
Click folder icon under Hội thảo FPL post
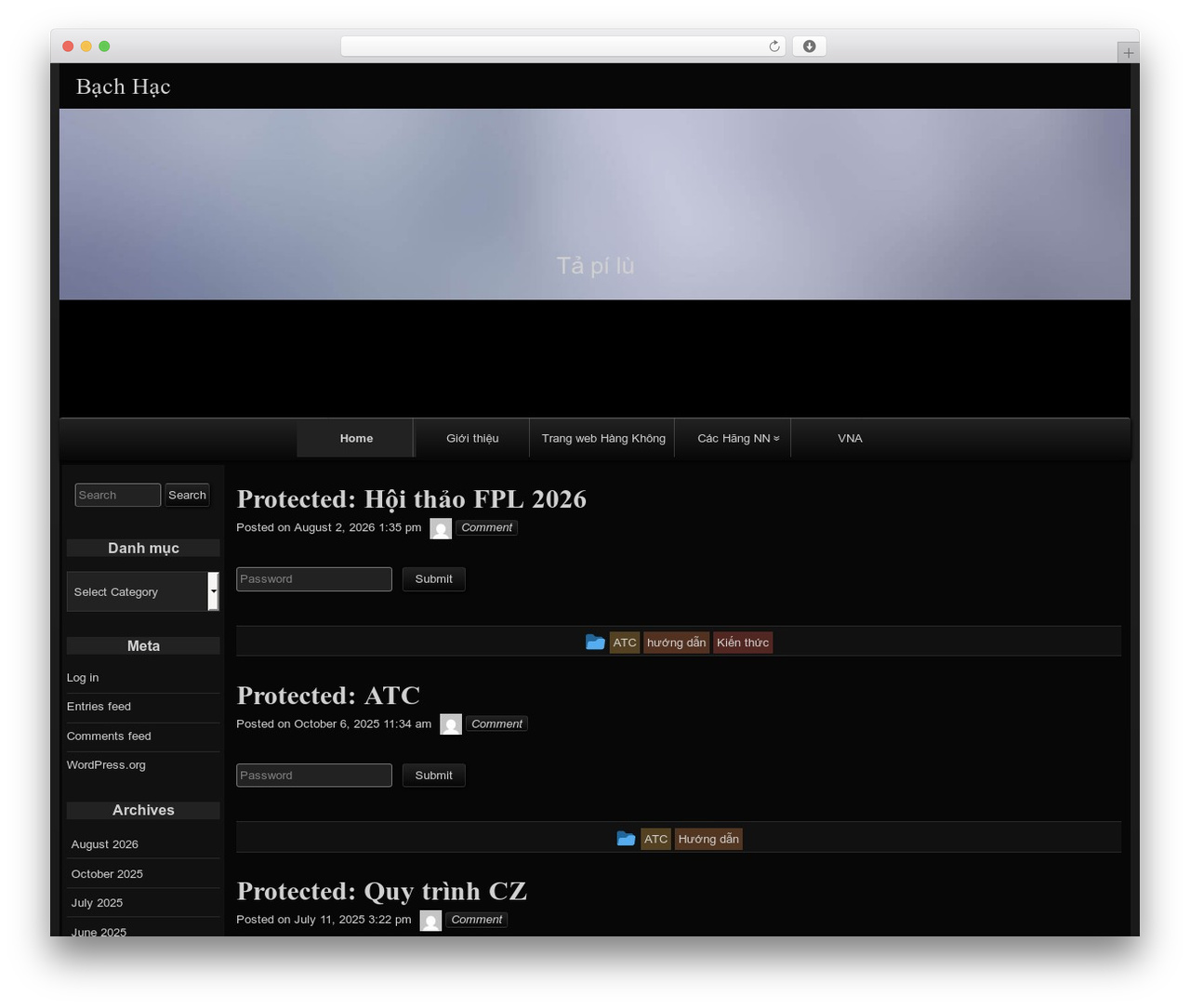point(595,643)
